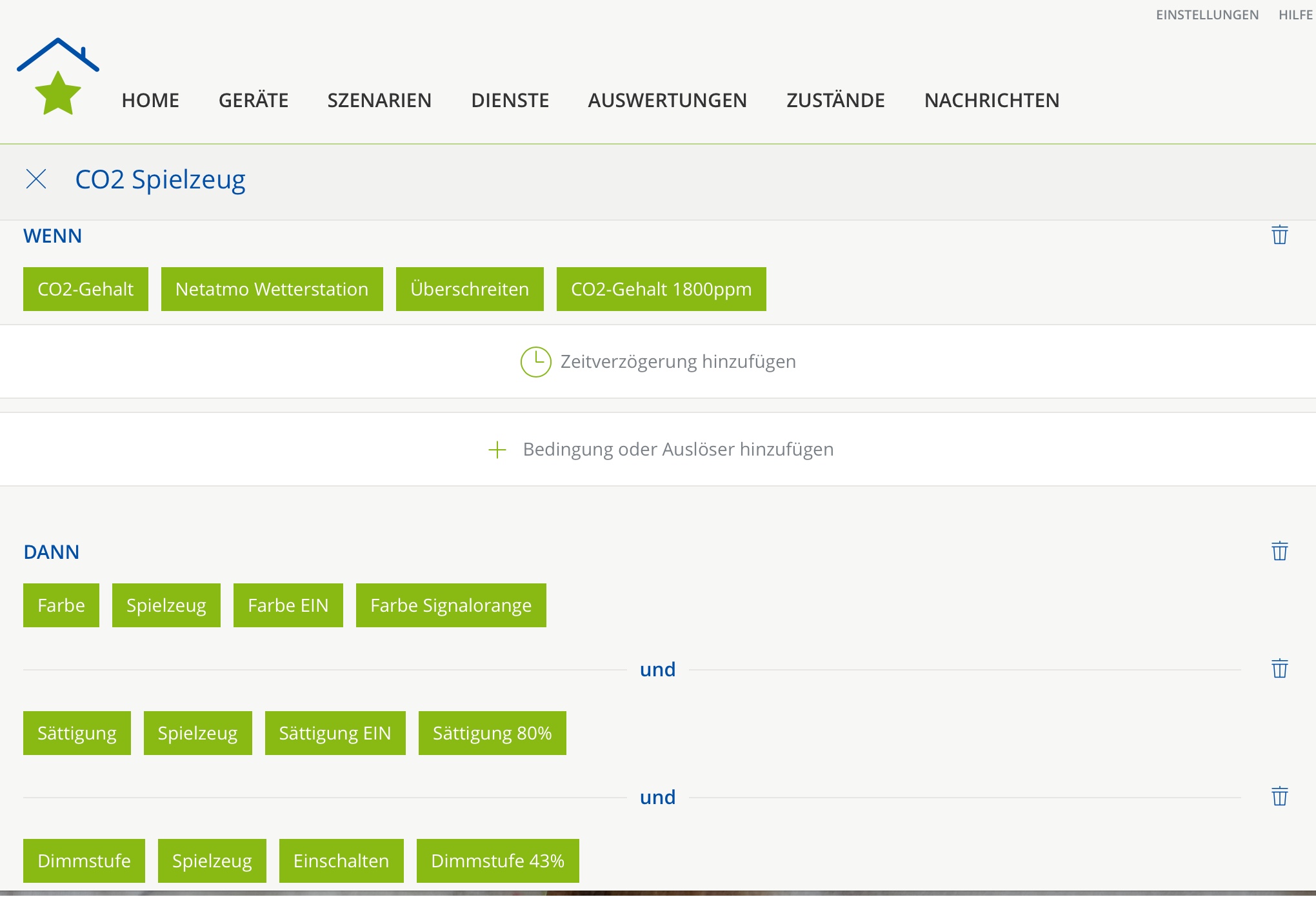Toggle the 'Farbe EIN' setting
The width and height of the screenshot is (1316, 897).
point(288,605)
